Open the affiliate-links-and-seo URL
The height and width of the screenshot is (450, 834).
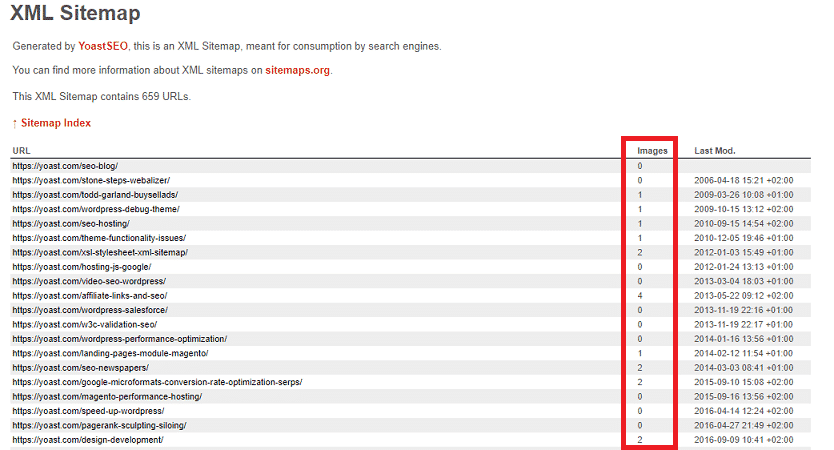89,295
